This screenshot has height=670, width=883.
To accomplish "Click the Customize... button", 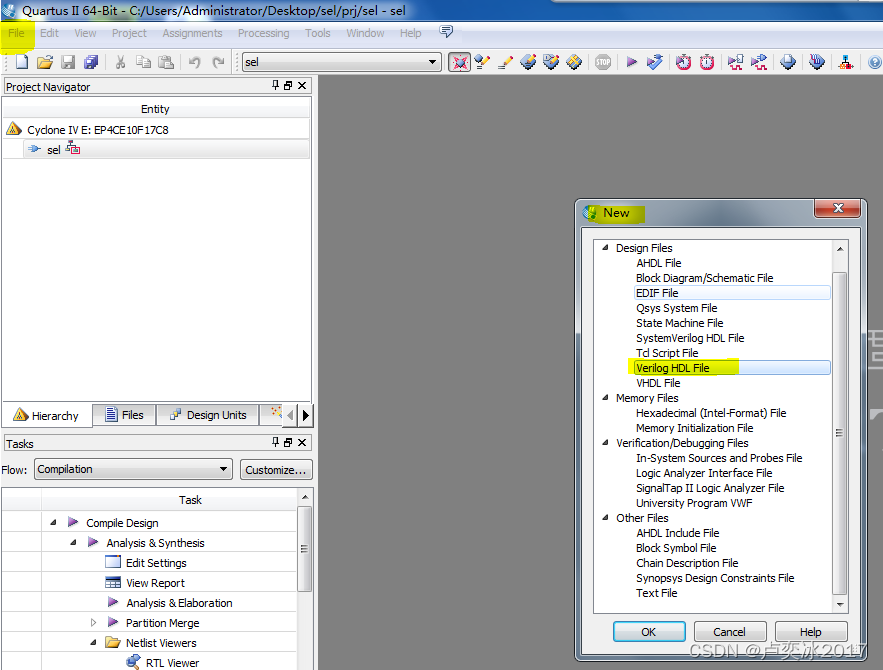I will [276, 470].
